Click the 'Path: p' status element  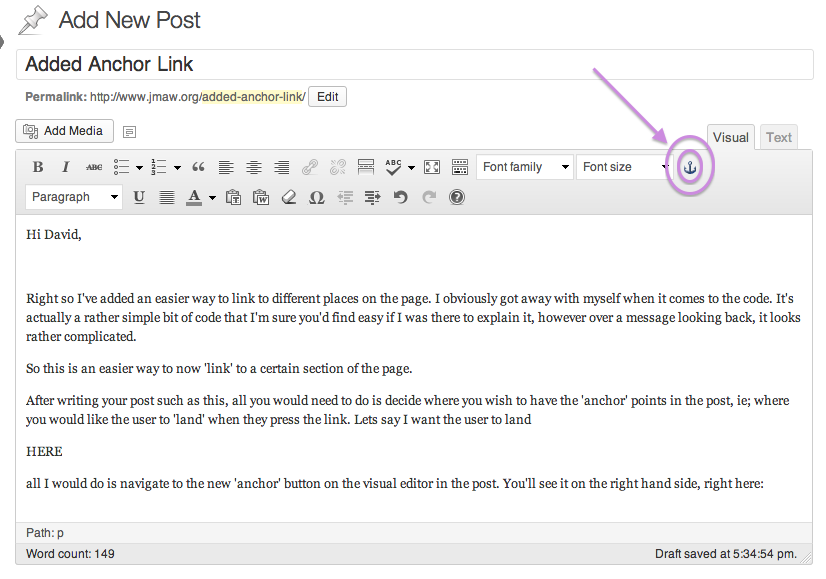point(45,533)
